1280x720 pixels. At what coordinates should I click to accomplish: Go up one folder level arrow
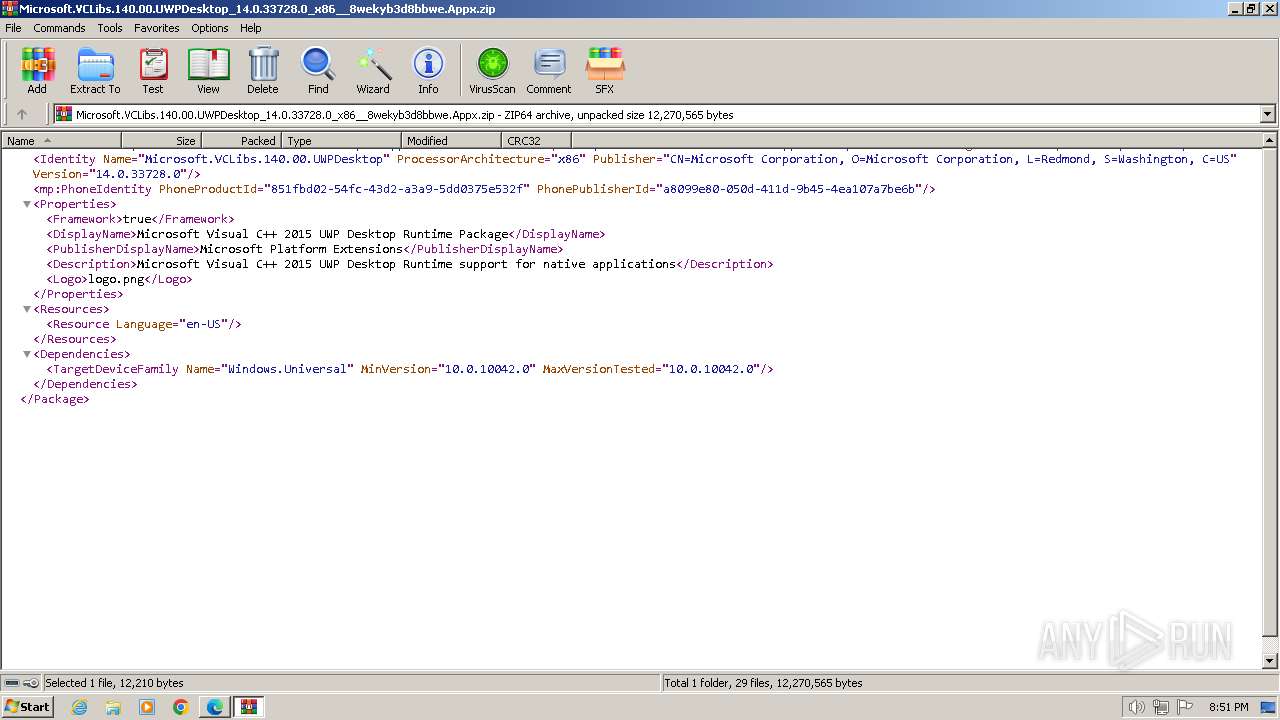point(22,114)
